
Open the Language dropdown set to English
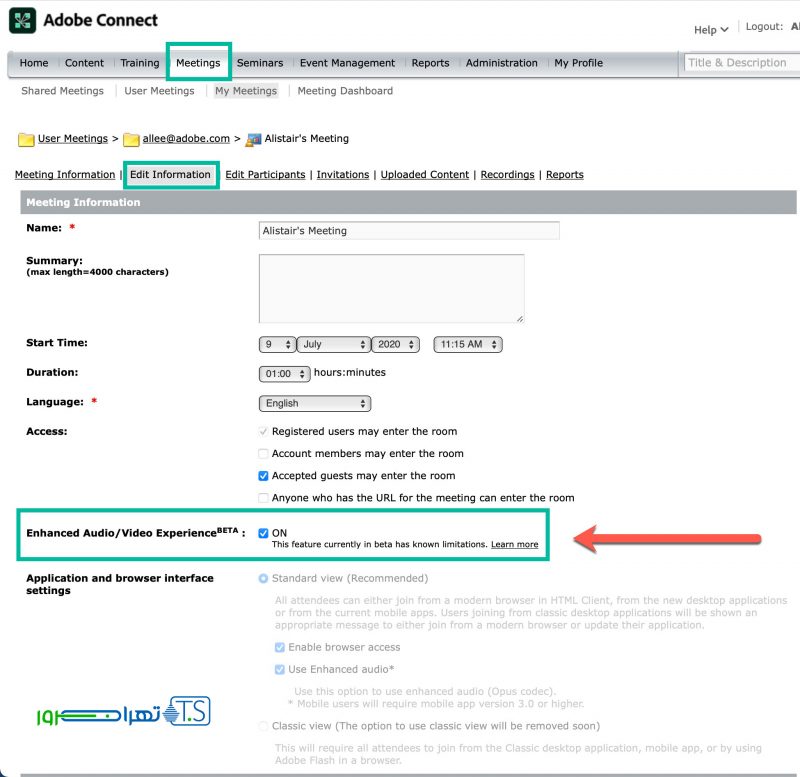(315, 403)
